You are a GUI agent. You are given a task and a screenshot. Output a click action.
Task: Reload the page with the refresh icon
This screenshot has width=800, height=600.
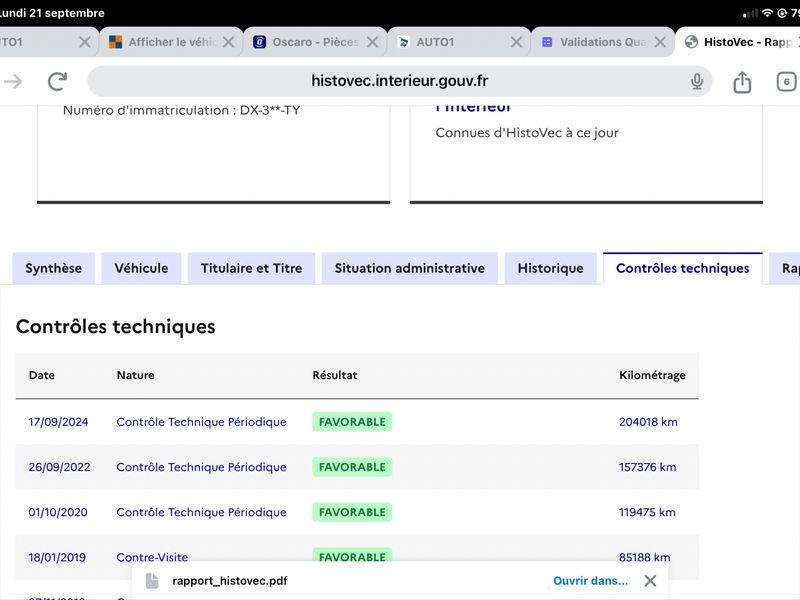(57, 81)
